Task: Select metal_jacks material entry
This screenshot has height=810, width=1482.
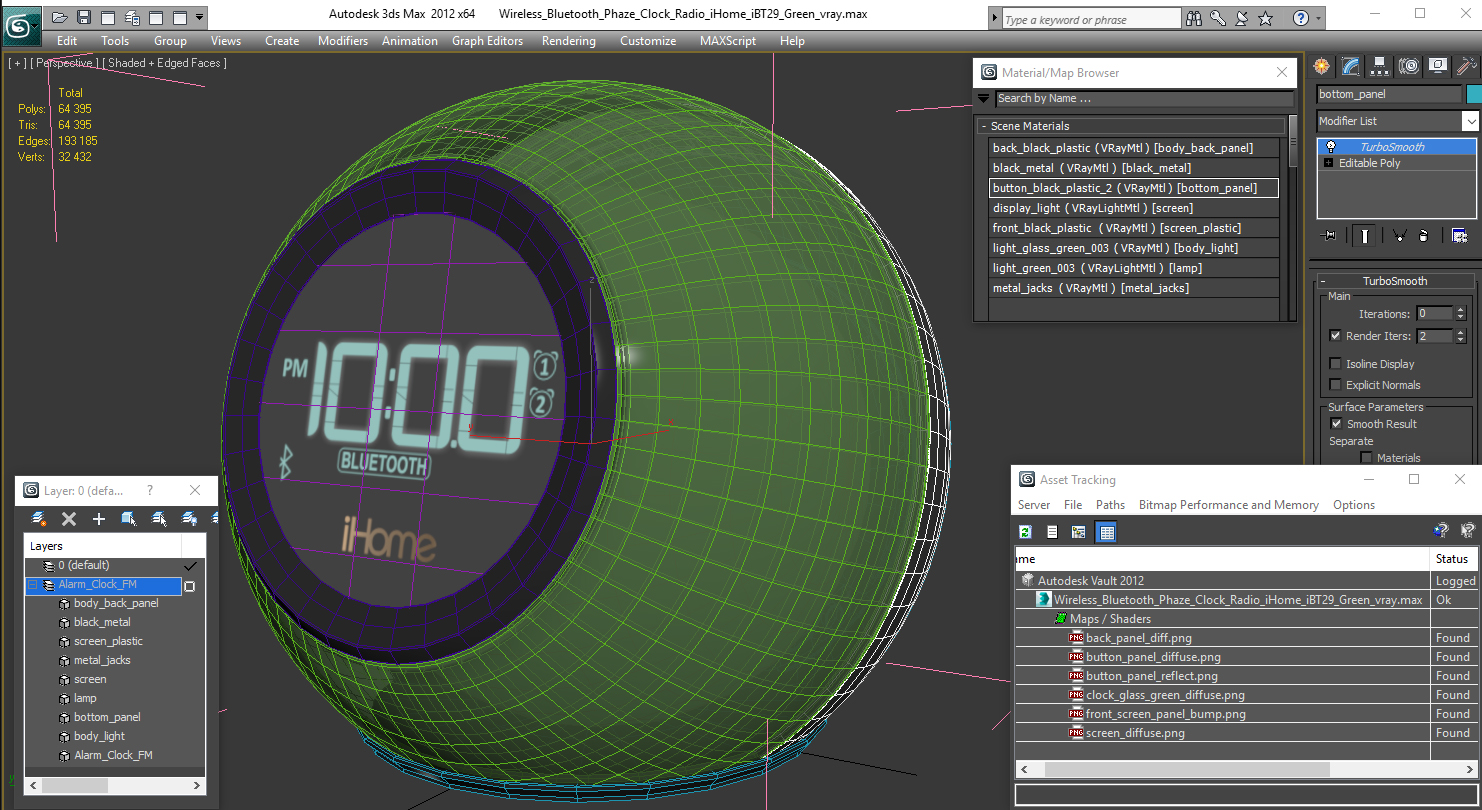Action: pos(1134,288)
